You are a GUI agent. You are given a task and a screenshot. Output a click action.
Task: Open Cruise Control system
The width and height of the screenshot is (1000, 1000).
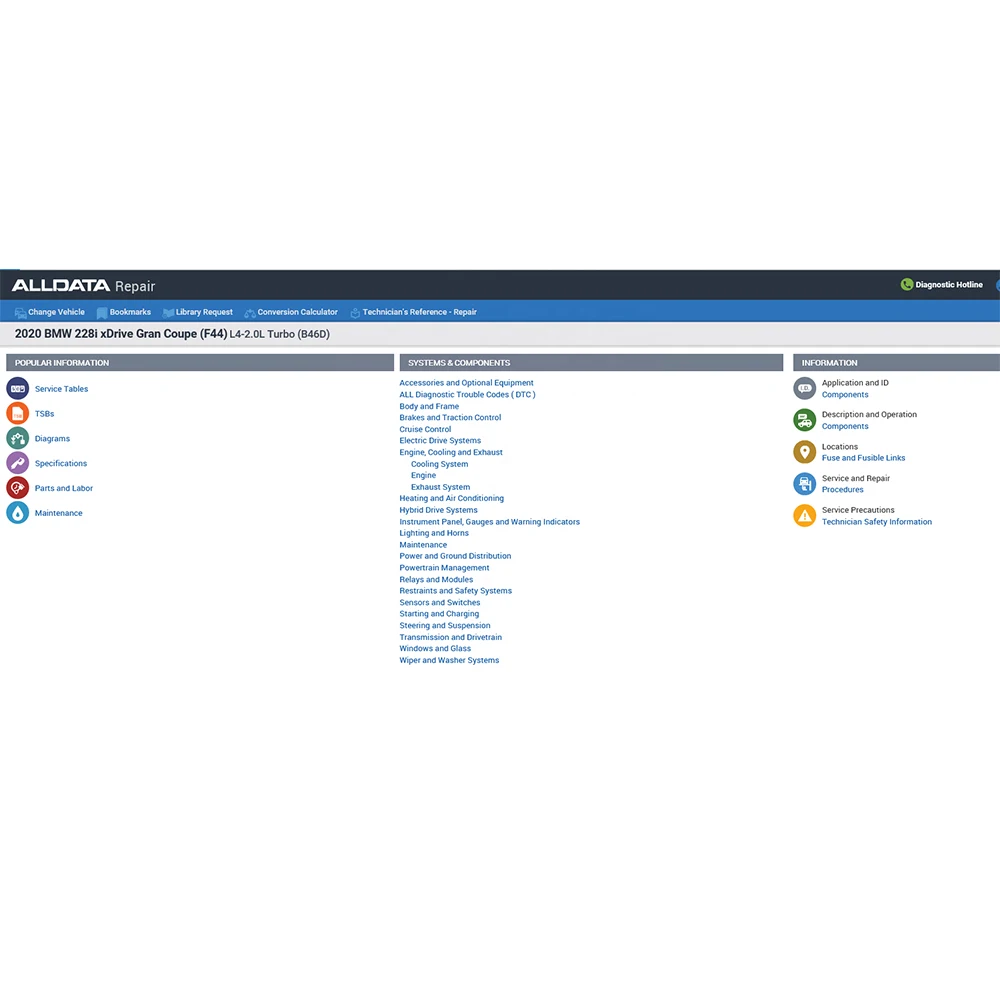(x=425, y=429)
